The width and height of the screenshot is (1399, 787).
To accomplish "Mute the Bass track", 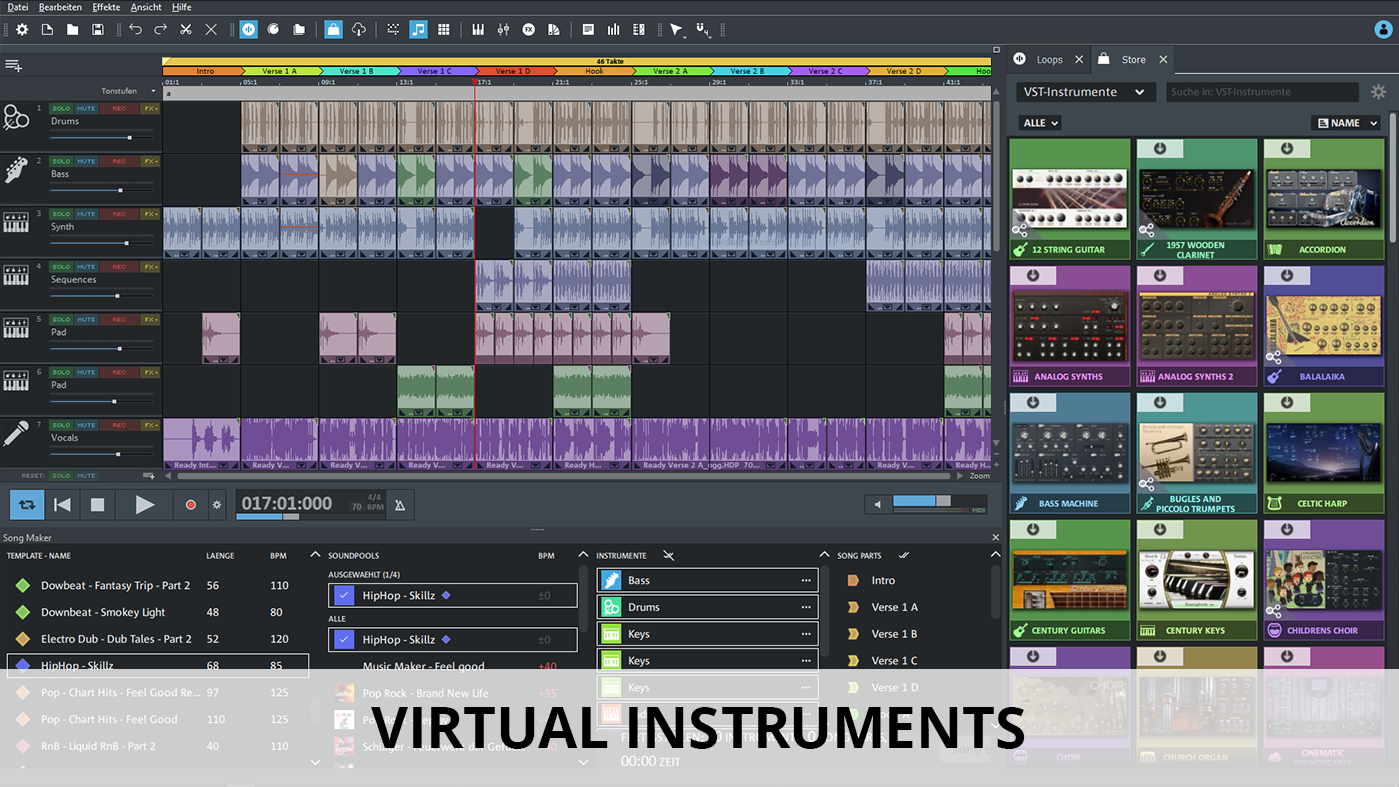I will (87, 161).
